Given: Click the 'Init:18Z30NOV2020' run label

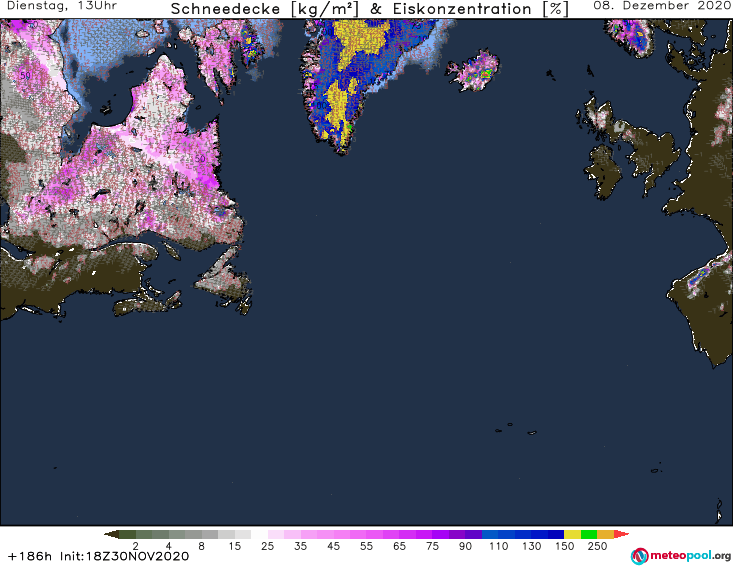Looking at the screenshot, I should click(x=124, y=556).
